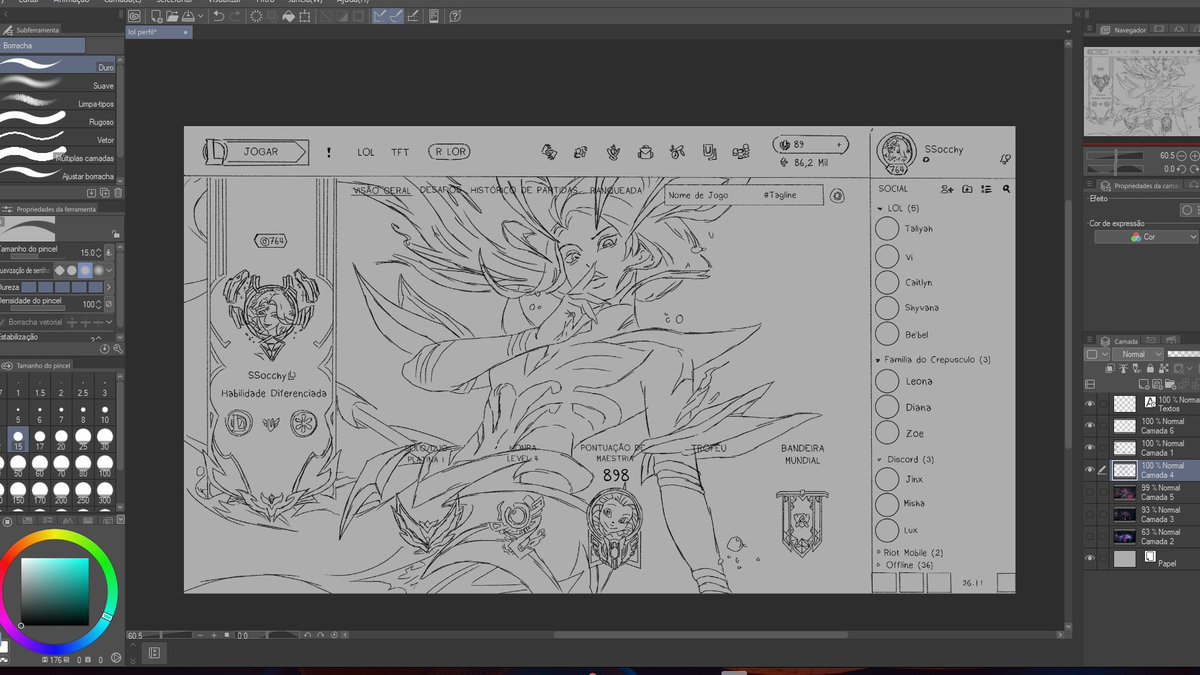This screenshot has height=675, width=1200.
Task: Click the Undo arrow in the toolbar
Action: pyautogui.click(x=218, y=16)
